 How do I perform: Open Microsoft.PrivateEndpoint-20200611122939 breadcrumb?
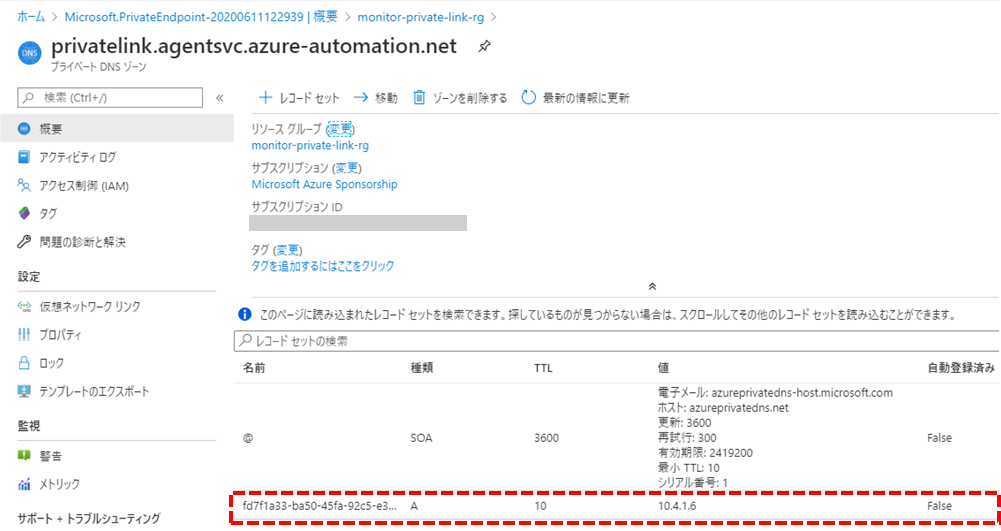pyautogui.click(x=201, y=17)
